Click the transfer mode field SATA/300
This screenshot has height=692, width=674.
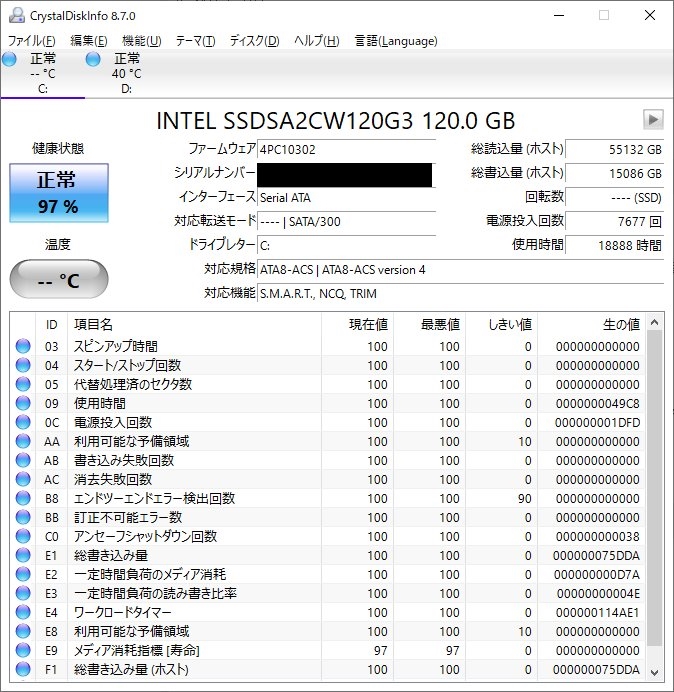pyautogui.click(x=346, y=221)
